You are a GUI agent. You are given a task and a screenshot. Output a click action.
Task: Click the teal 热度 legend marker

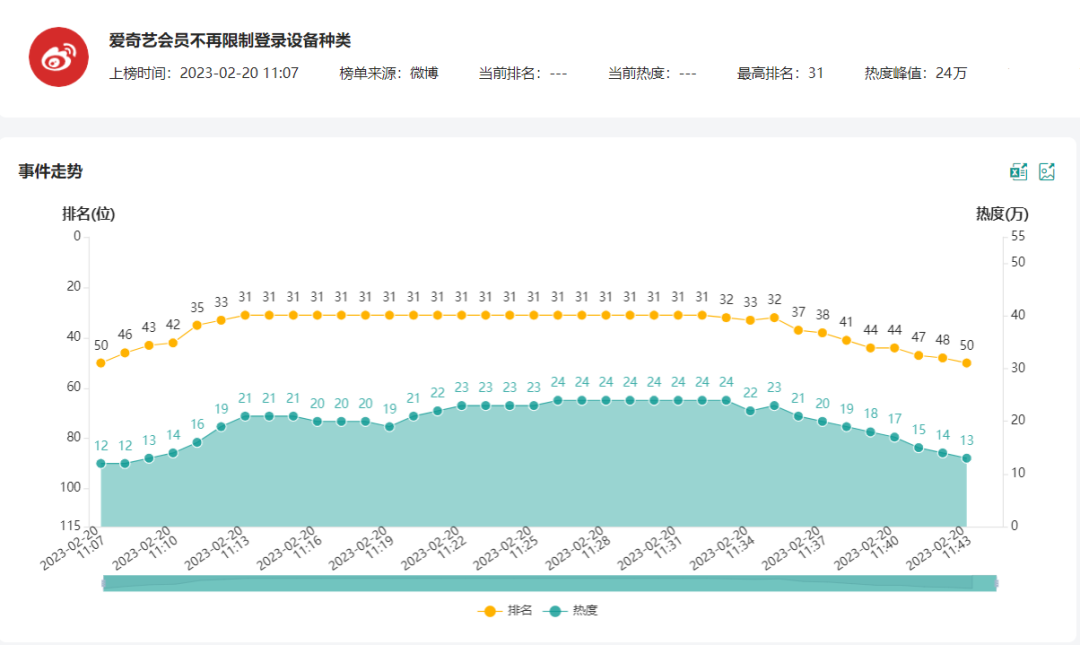555,611
